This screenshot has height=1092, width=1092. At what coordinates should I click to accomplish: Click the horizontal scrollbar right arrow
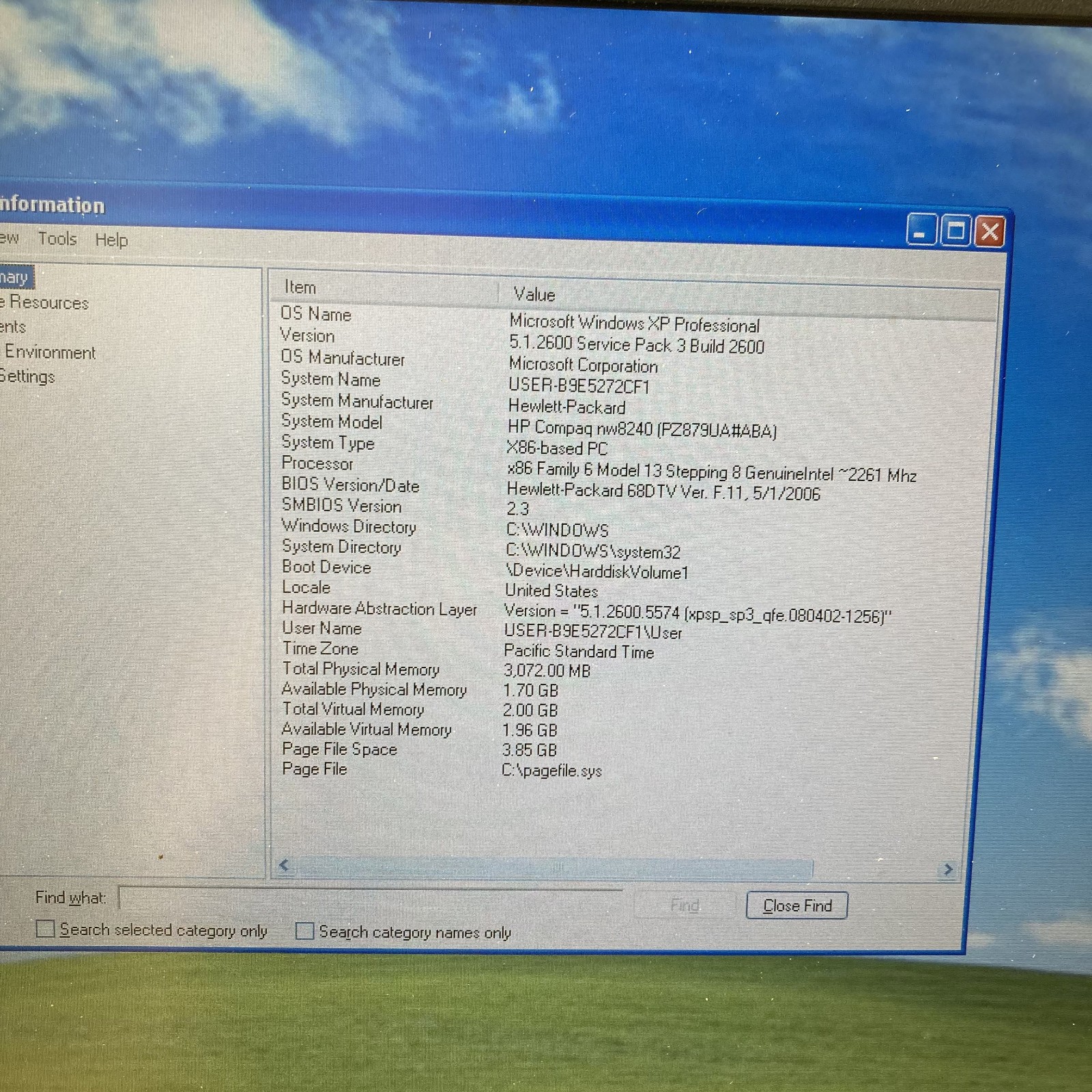pyautogui.click(x=947, y=869)
